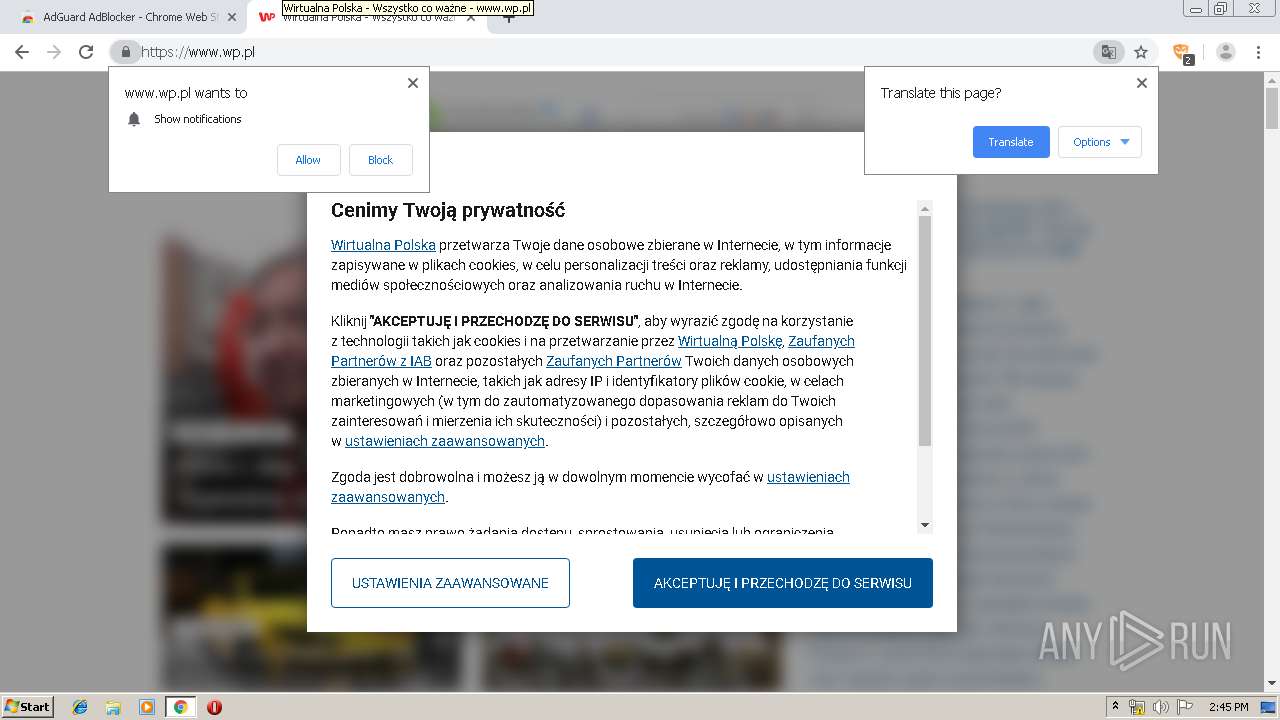Reload the current page
The width and height of the screenshot is (1280, 720).
(x=86, y=52)
